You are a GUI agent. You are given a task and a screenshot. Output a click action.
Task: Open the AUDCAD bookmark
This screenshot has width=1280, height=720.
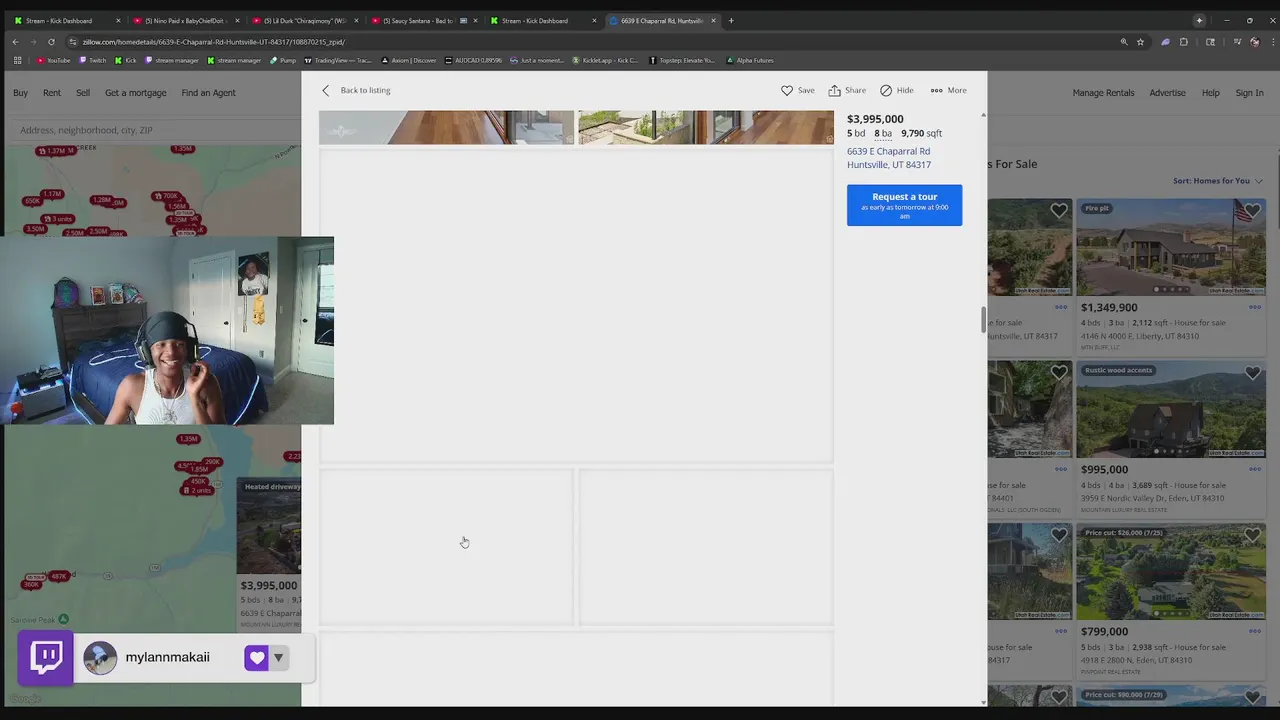click(x=473, y=60)
